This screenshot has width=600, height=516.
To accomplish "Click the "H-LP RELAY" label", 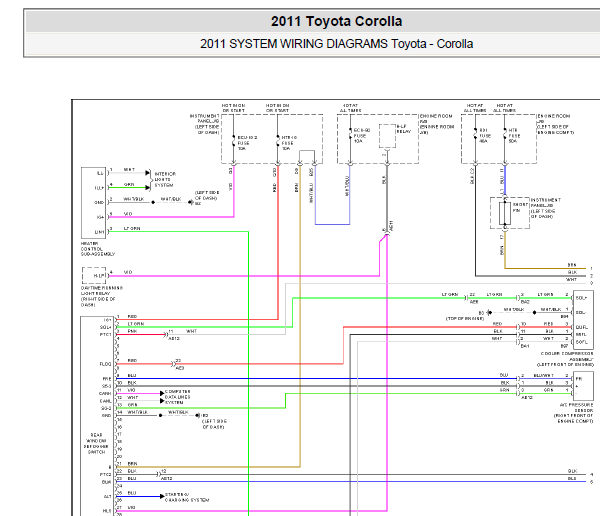I will click(403, 129).
